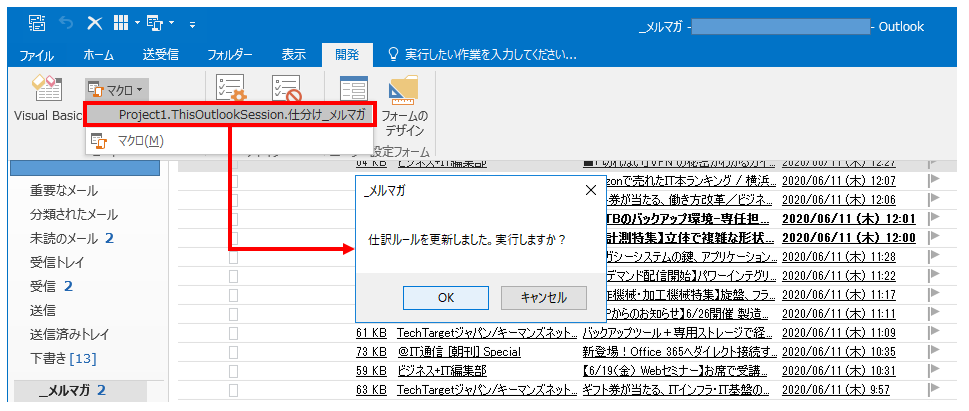Close the _メルマガ dialog with its X
The image size is (969, 411).
pyautogui.click(x=590, y=190)
